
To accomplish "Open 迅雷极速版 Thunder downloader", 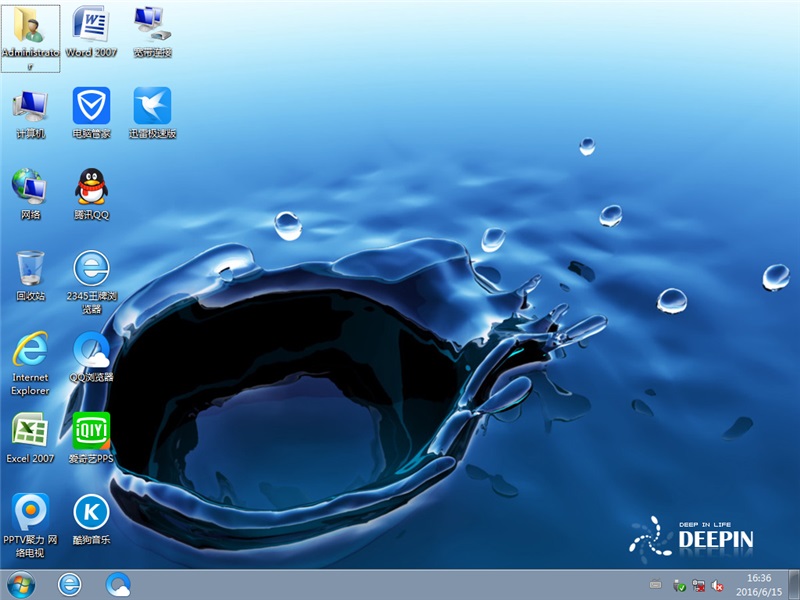I will pos(152,108).
